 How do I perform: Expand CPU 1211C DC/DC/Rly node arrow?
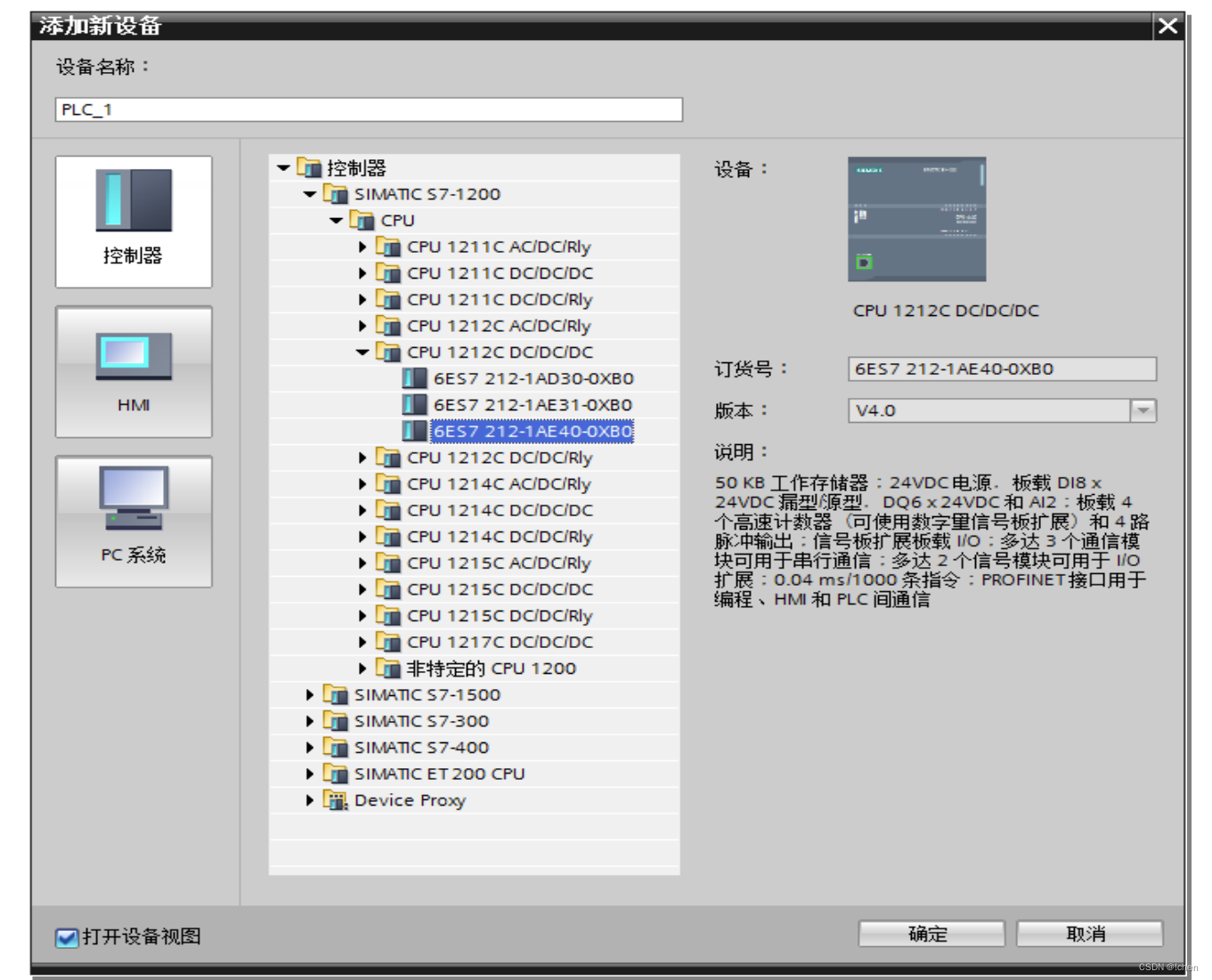(362, 299)
